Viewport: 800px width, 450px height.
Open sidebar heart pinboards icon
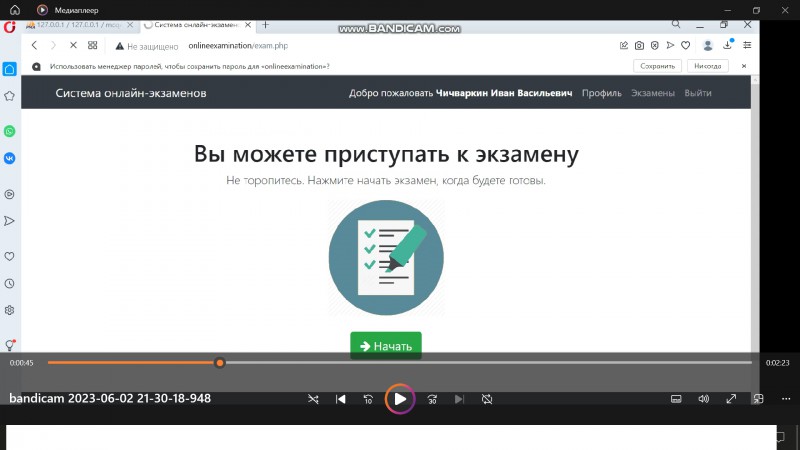(9, 257)
